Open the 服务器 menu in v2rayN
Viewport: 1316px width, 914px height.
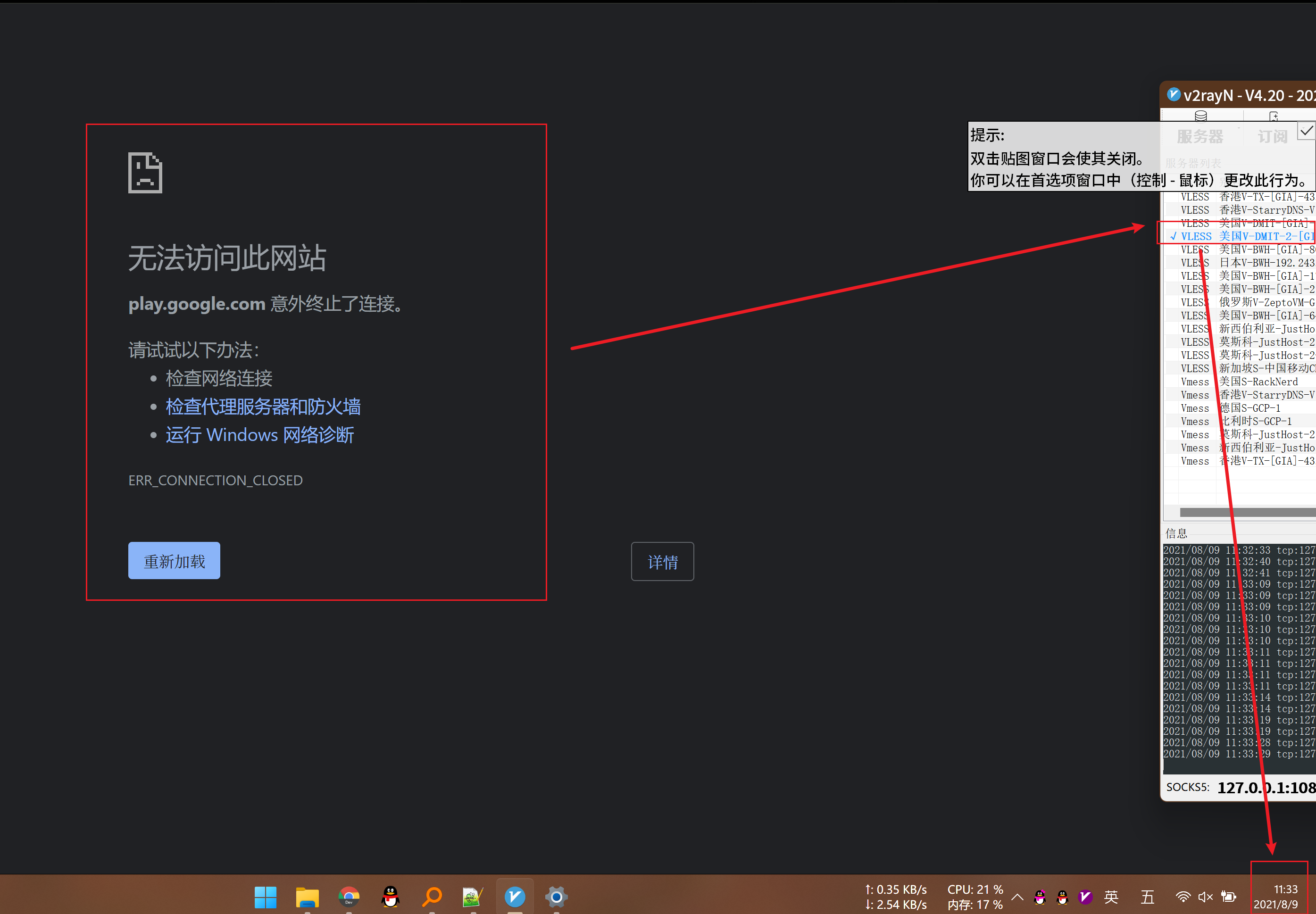(1200, 137)
